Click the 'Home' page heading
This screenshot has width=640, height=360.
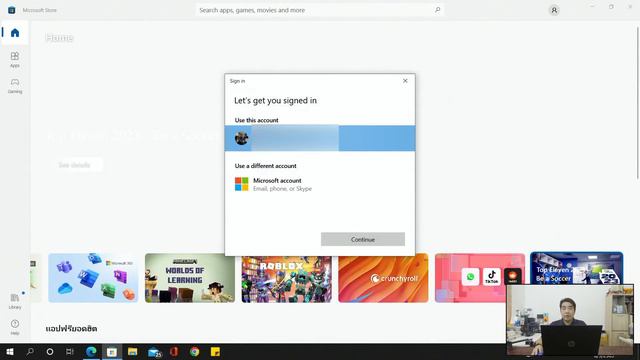[x=60, y=38]
